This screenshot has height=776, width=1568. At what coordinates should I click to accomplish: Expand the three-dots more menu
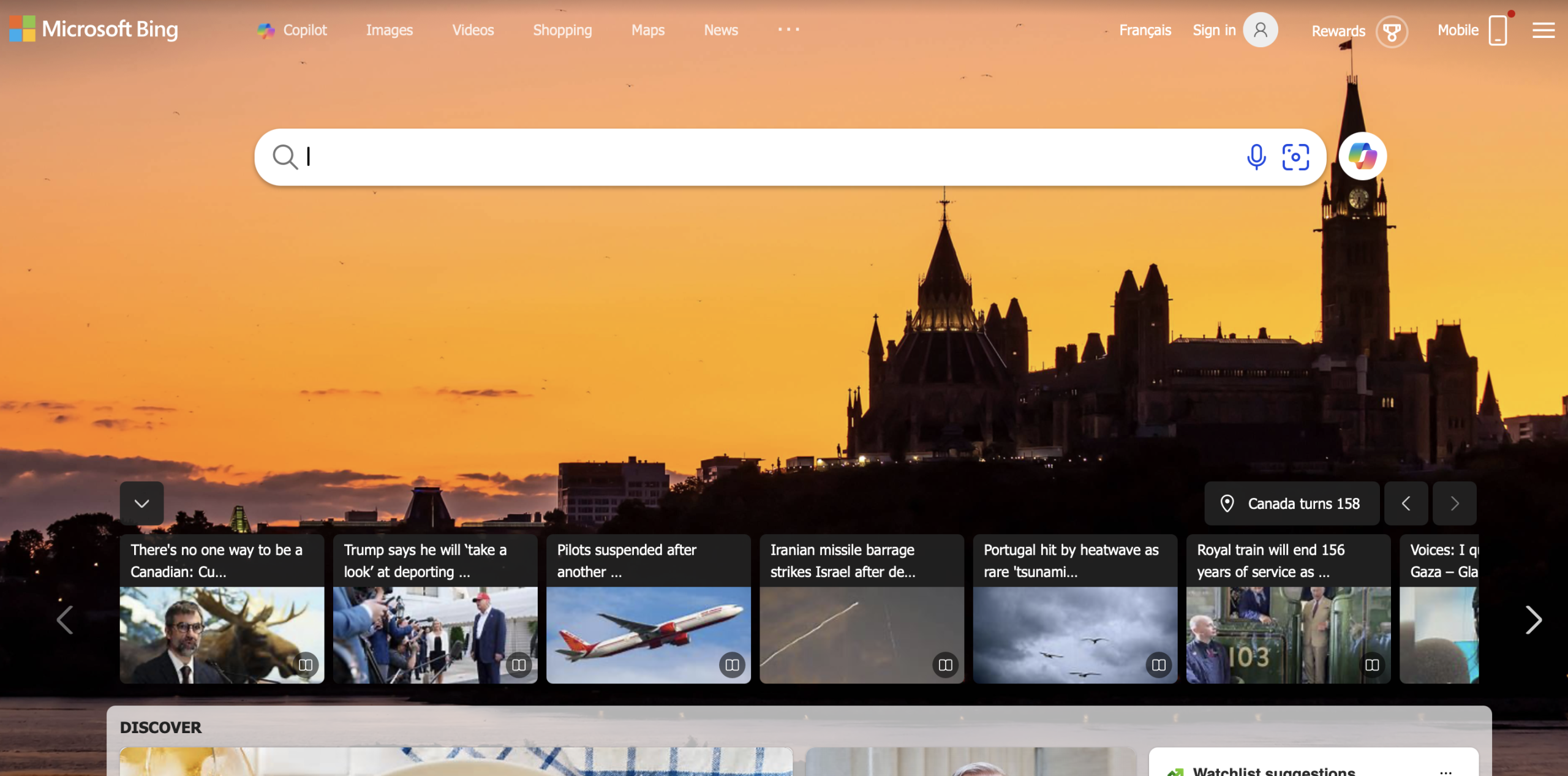pos(788,29)
